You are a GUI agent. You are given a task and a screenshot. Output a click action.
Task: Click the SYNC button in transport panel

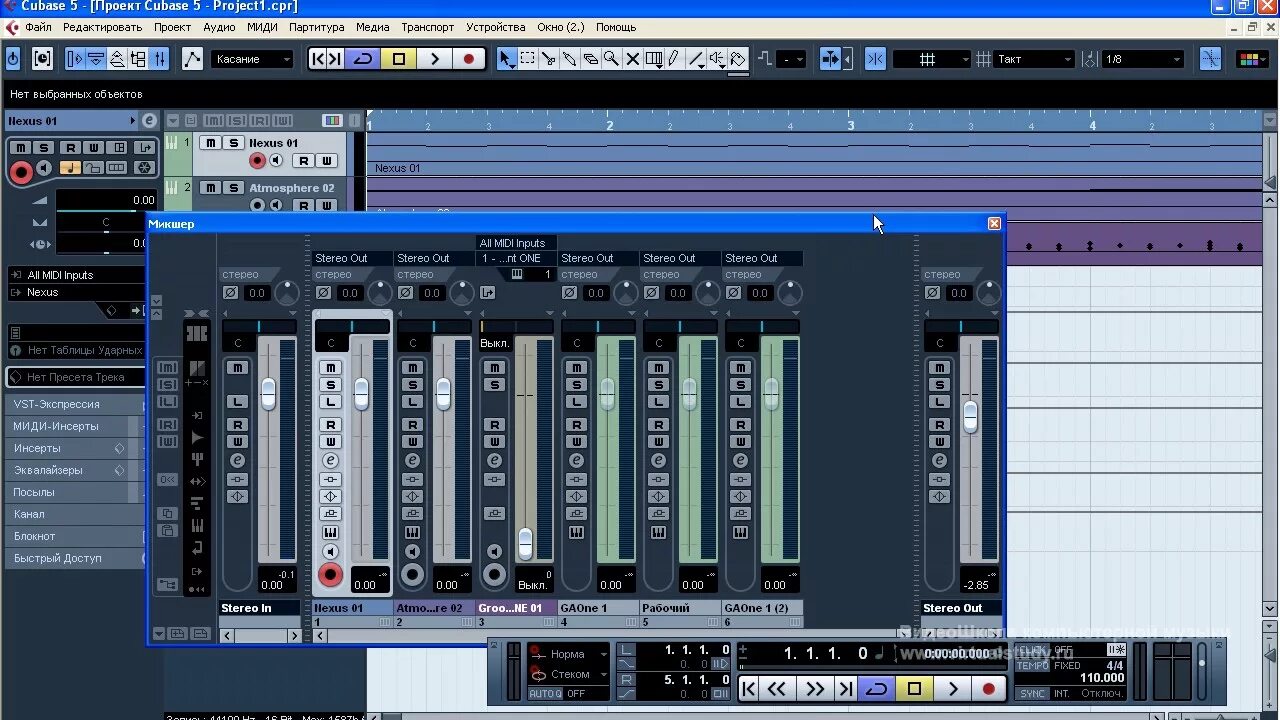pyautogui.click(x=1032, y=693)
